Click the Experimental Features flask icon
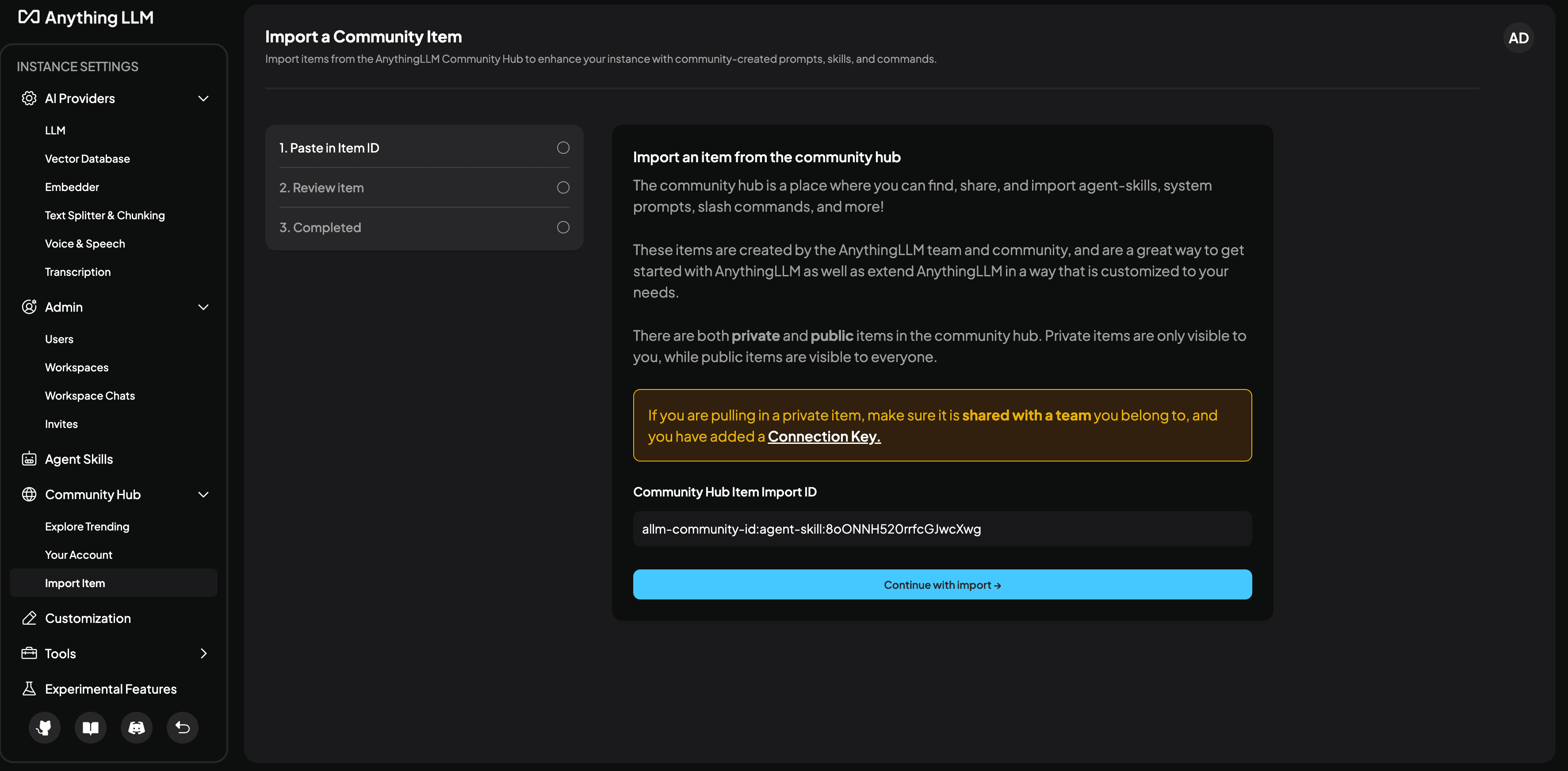The image size is (1568, 771). [x=29, y=689]
